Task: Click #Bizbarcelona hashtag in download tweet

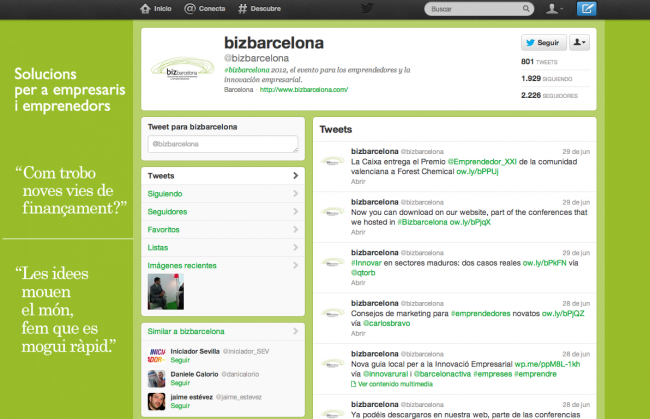Action: (422, 222)
